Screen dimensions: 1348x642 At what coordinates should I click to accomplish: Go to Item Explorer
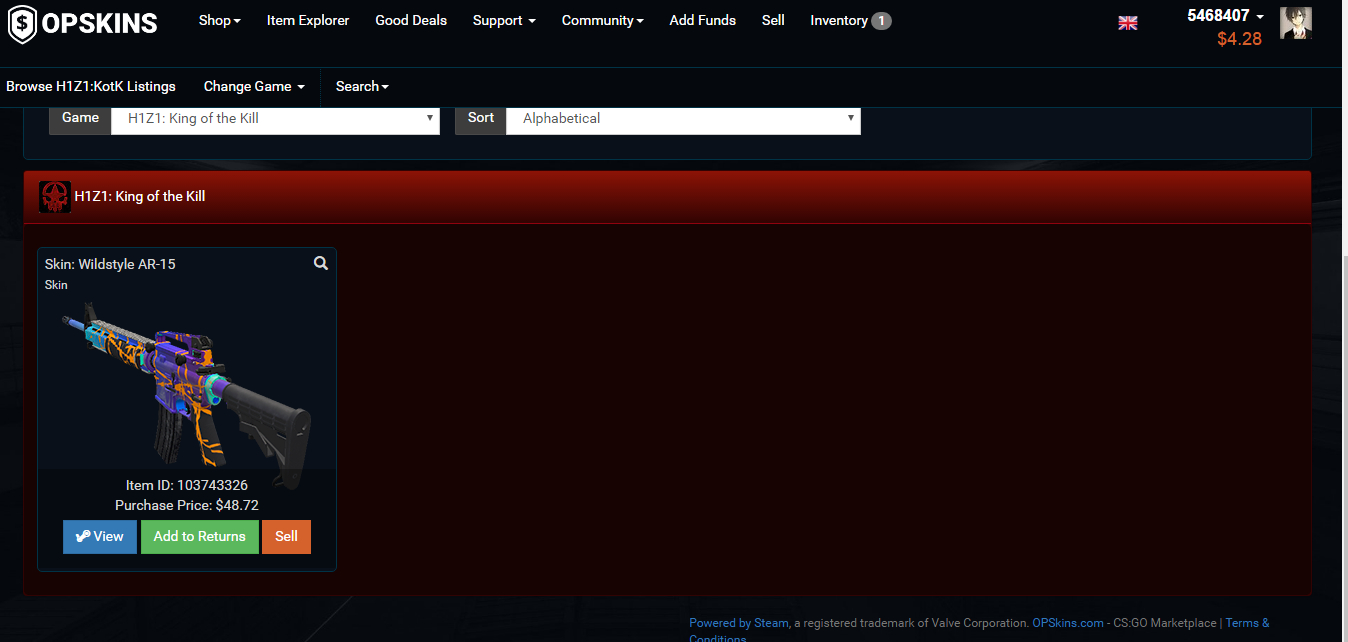308,20
